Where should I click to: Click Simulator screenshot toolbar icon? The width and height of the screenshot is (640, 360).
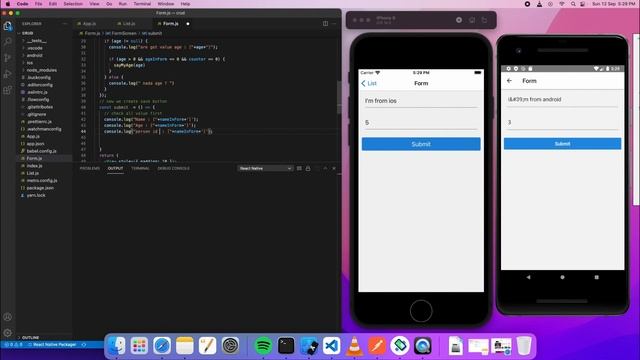click(x=472, y=20)
